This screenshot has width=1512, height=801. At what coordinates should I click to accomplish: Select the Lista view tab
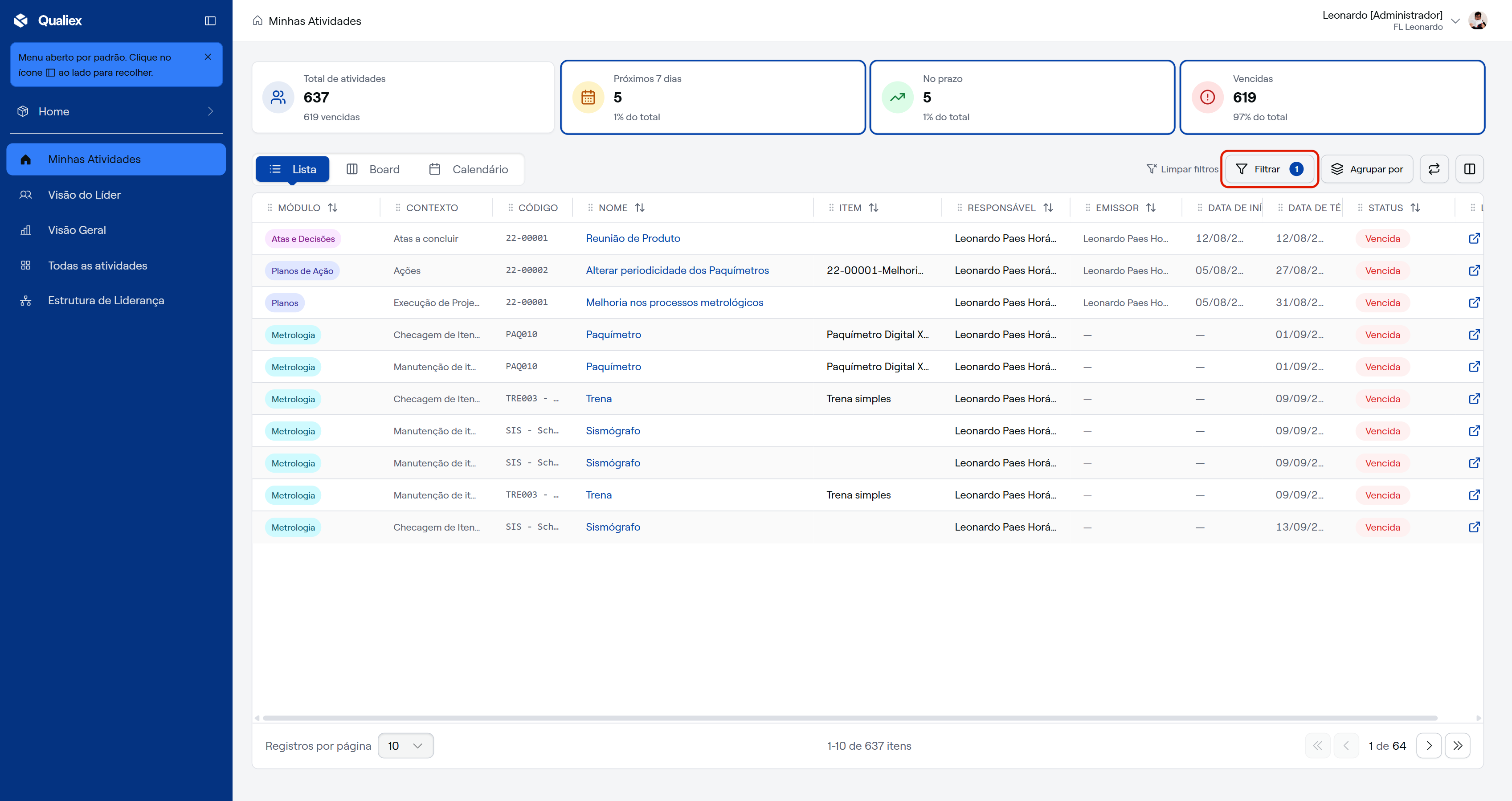coord(292,170)
